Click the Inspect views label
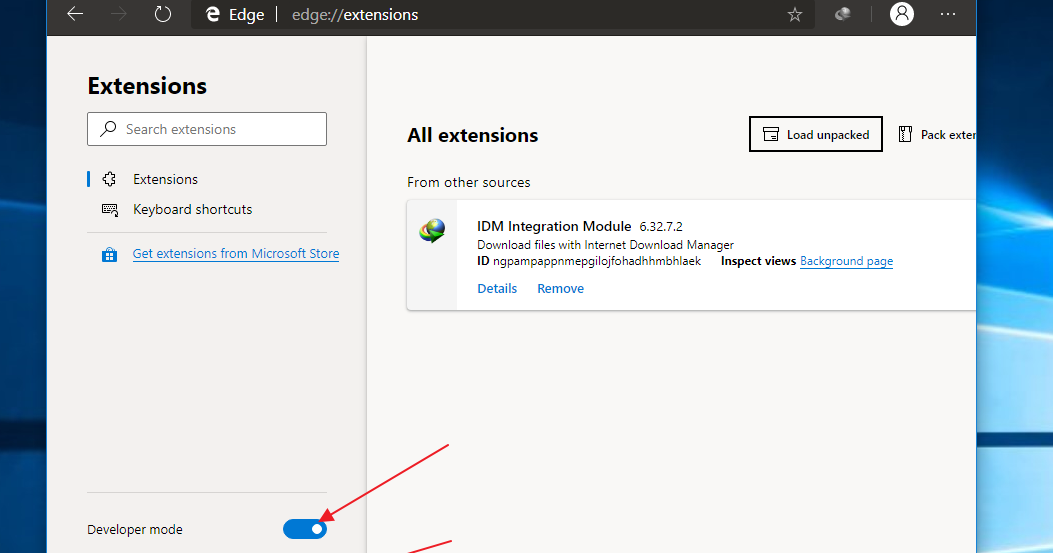Screen dimensions: 1053x553 click(x=758, y=261)
